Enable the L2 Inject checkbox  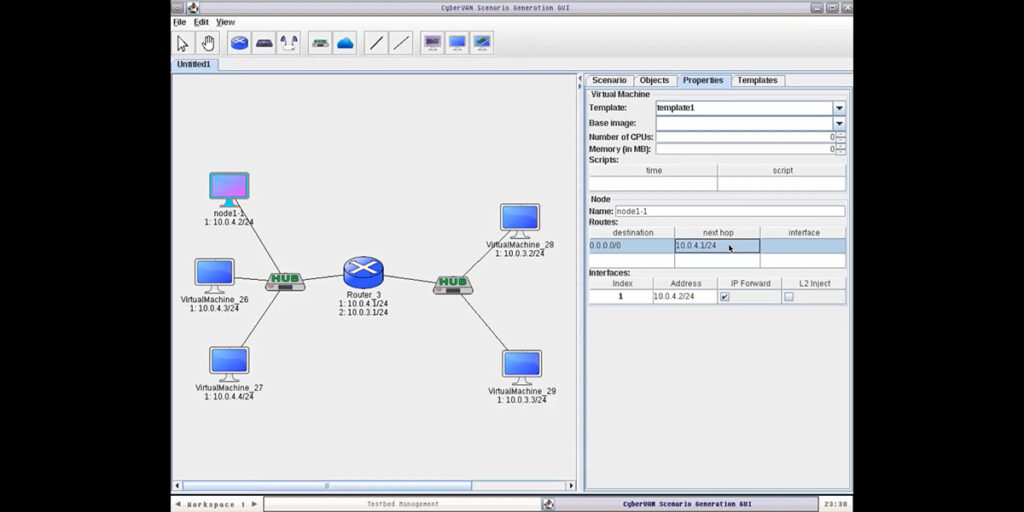(788, 297)
